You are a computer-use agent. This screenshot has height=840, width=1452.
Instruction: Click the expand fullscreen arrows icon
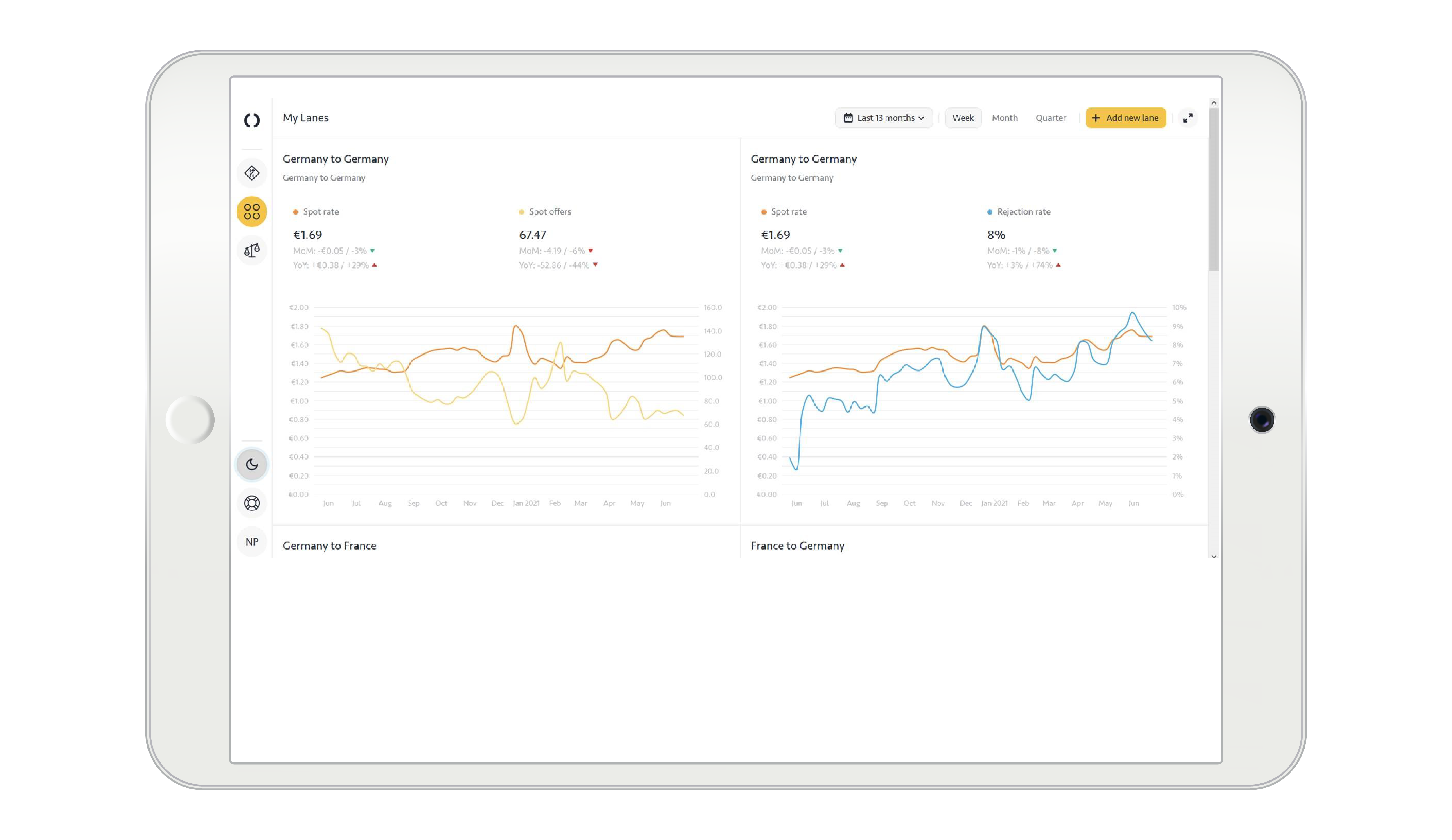coord(1187,118)
